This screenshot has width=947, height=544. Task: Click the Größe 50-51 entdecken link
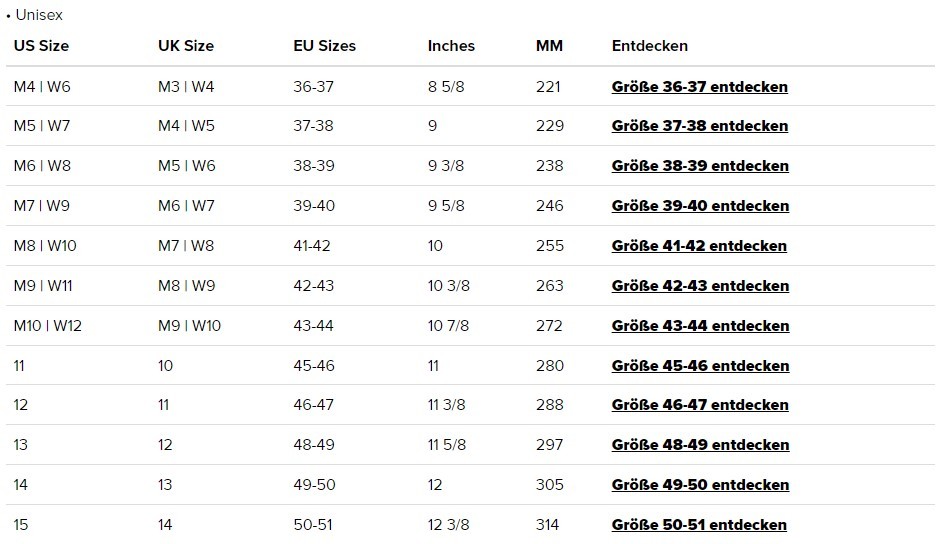click(x=699, y=525)
